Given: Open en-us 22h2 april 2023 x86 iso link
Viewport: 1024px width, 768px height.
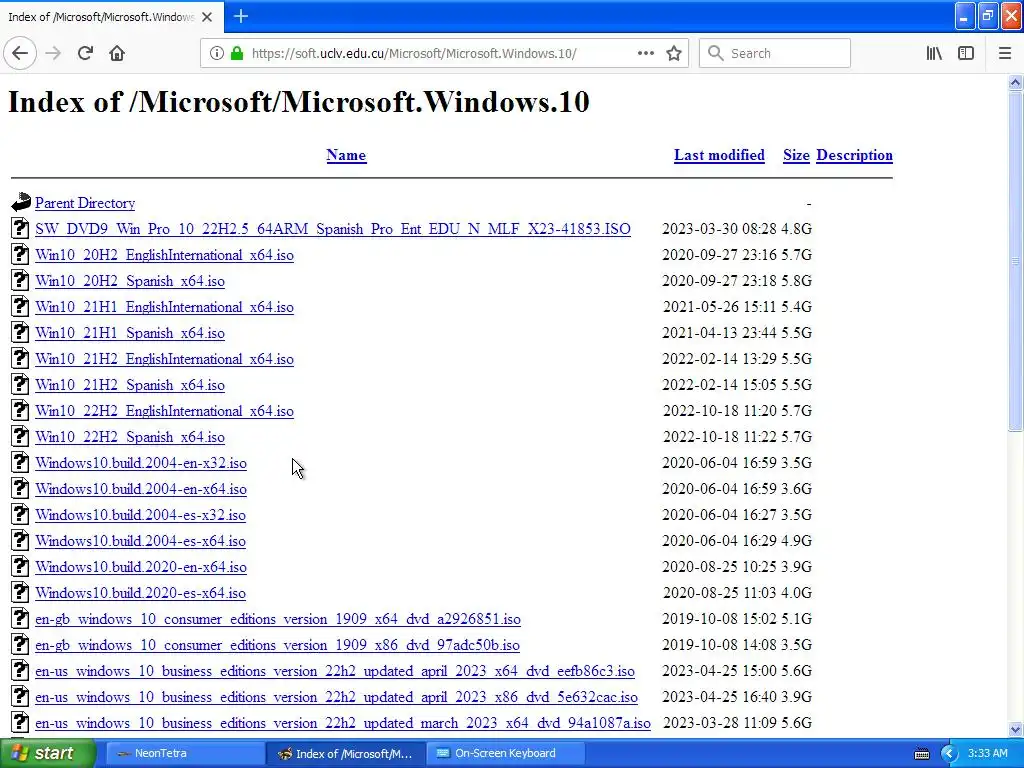Looking at the screenshot, I should click(x=336, y=697).
